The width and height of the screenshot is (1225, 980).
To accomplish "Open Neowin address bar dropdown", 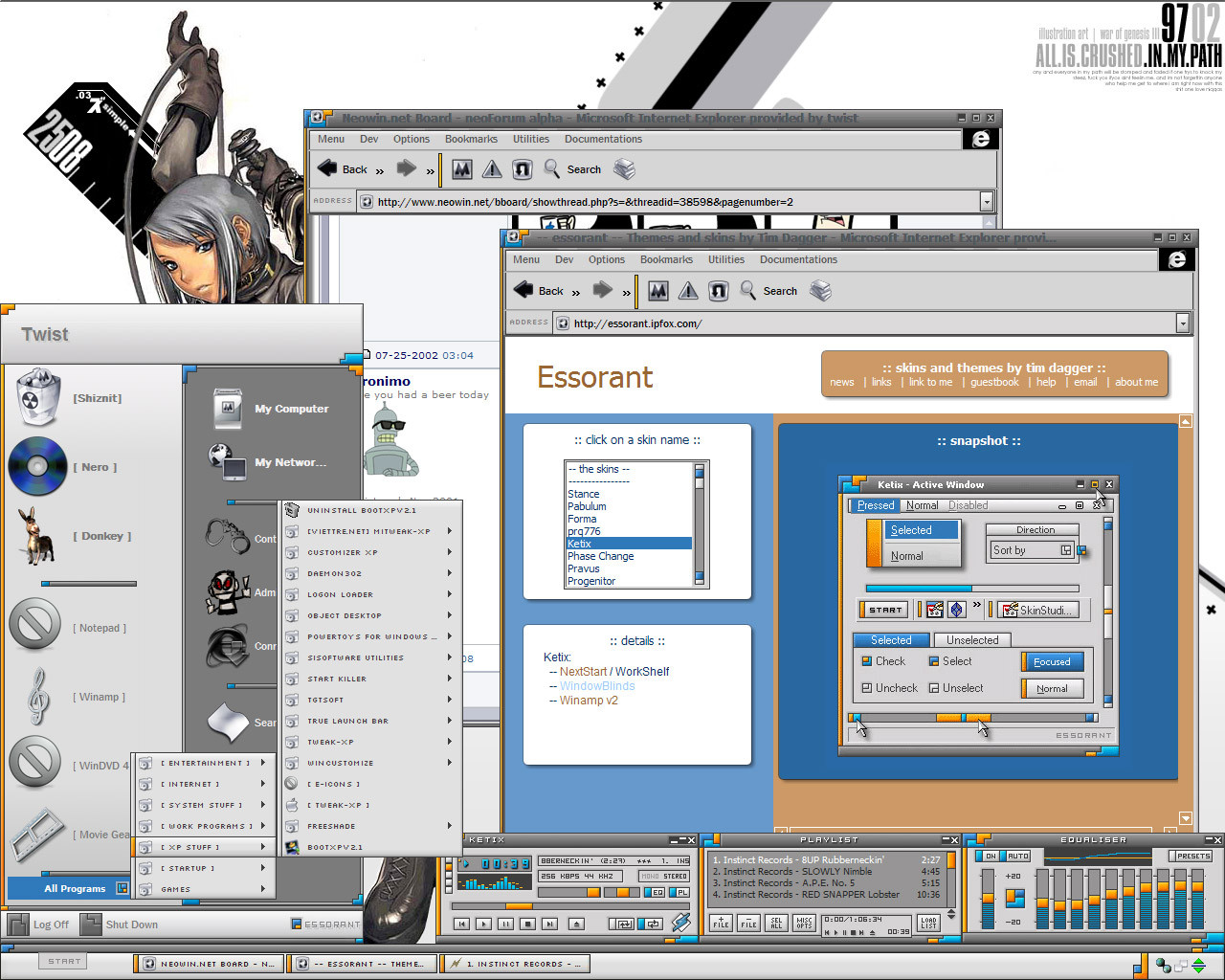I will [x=986, y=202].
